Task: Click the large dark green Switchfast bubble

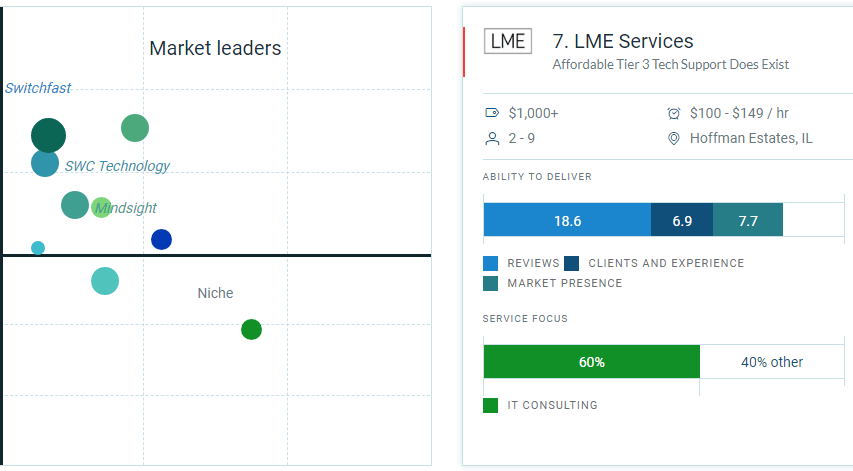Action: point(48,135)
